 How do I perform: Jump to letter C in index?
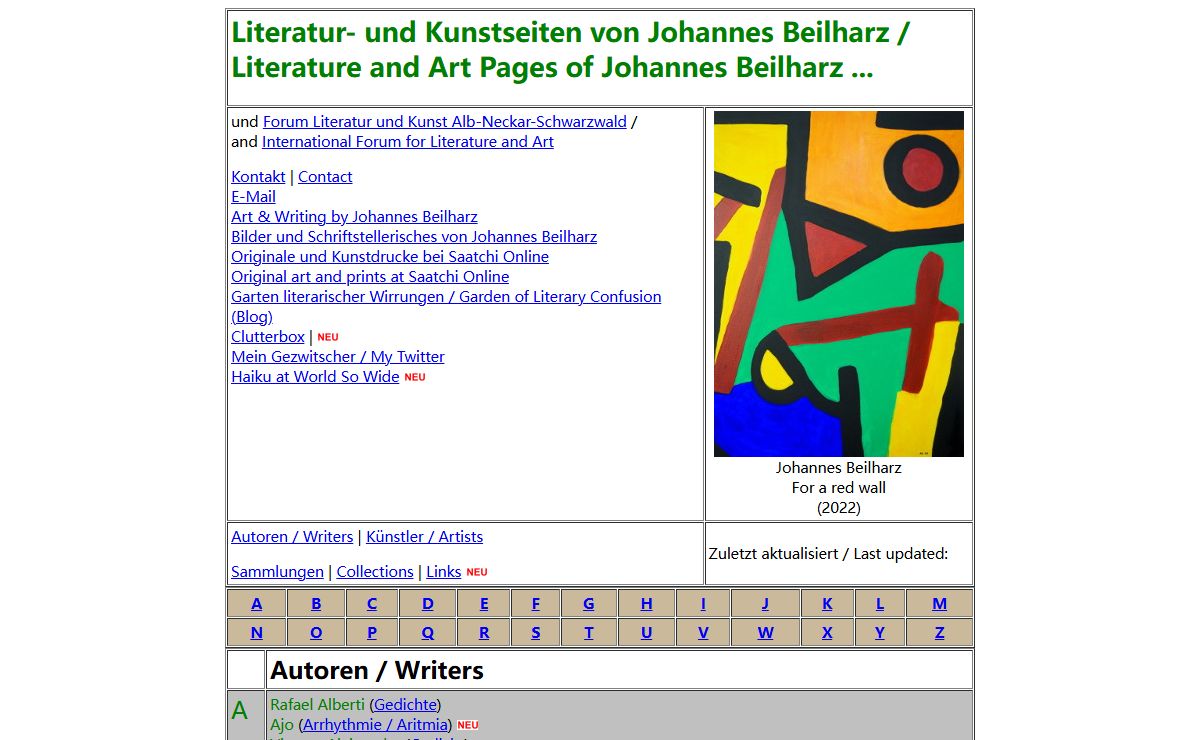[372, 604]
